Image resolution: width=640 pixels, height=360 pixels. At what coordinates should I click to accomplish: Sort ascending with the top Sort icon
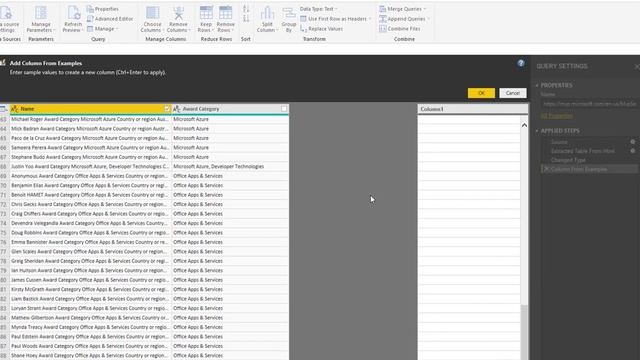[x=246, y=9]
